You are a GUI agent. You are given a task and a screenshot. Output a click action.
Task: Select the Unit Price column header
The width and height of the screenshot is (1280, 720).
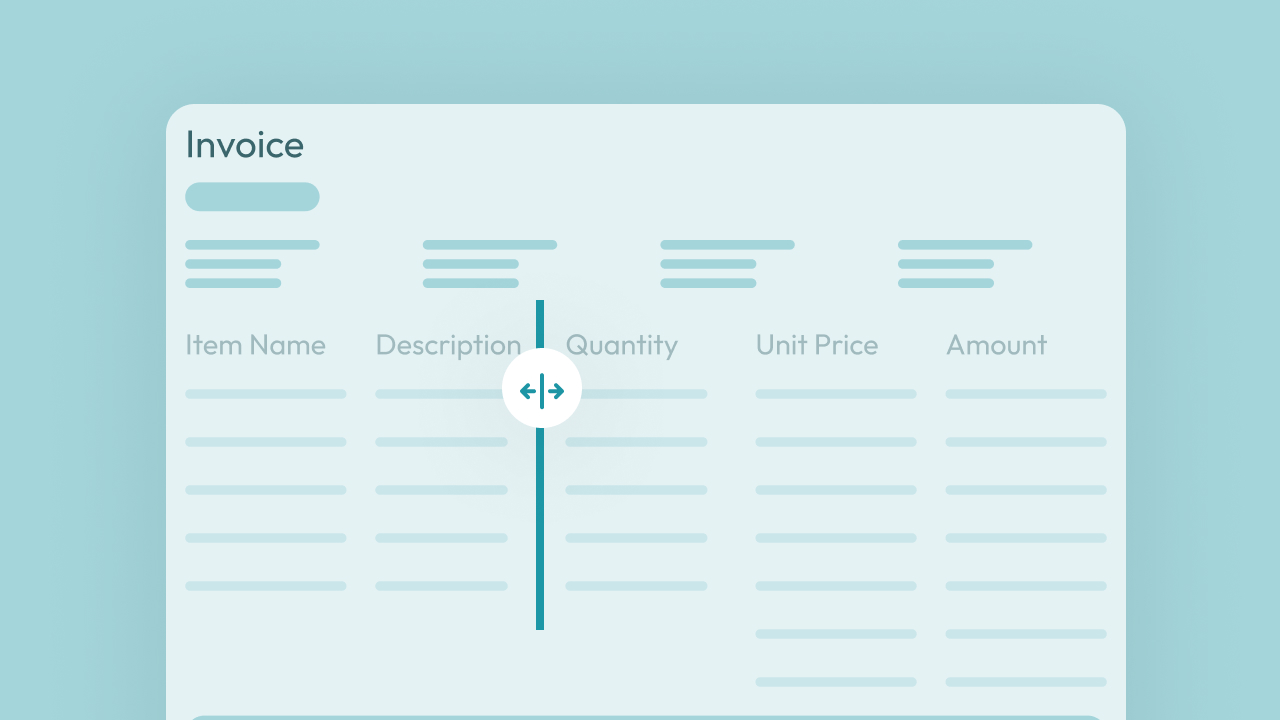click(817, 345)
